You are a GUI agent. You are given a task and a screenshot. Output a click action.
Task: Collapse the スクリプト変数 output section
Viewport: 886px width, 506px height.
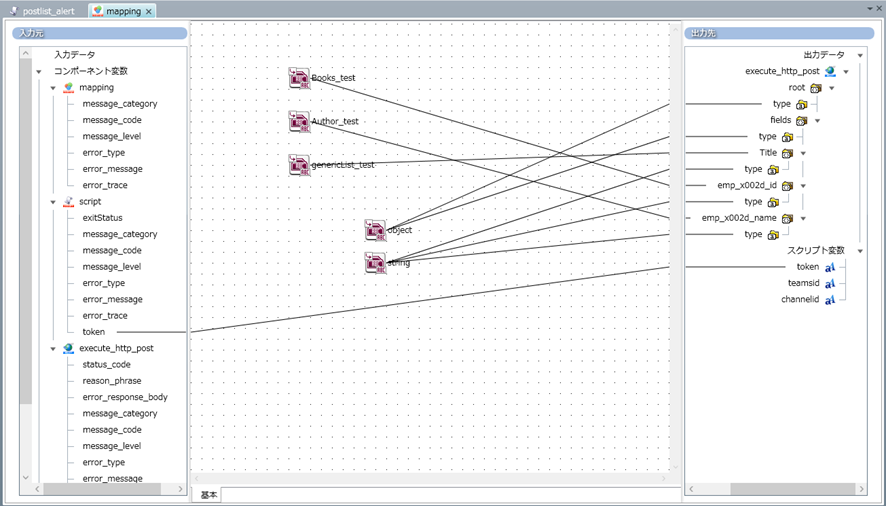(860, 251)
